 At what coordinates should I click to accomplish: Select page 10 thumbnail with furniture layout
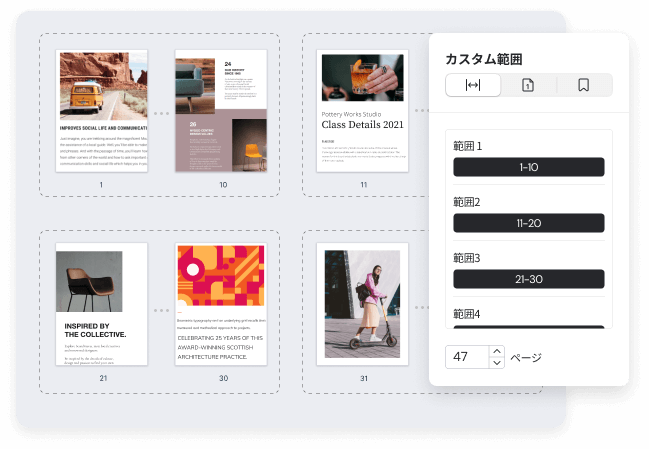[221, 111]
